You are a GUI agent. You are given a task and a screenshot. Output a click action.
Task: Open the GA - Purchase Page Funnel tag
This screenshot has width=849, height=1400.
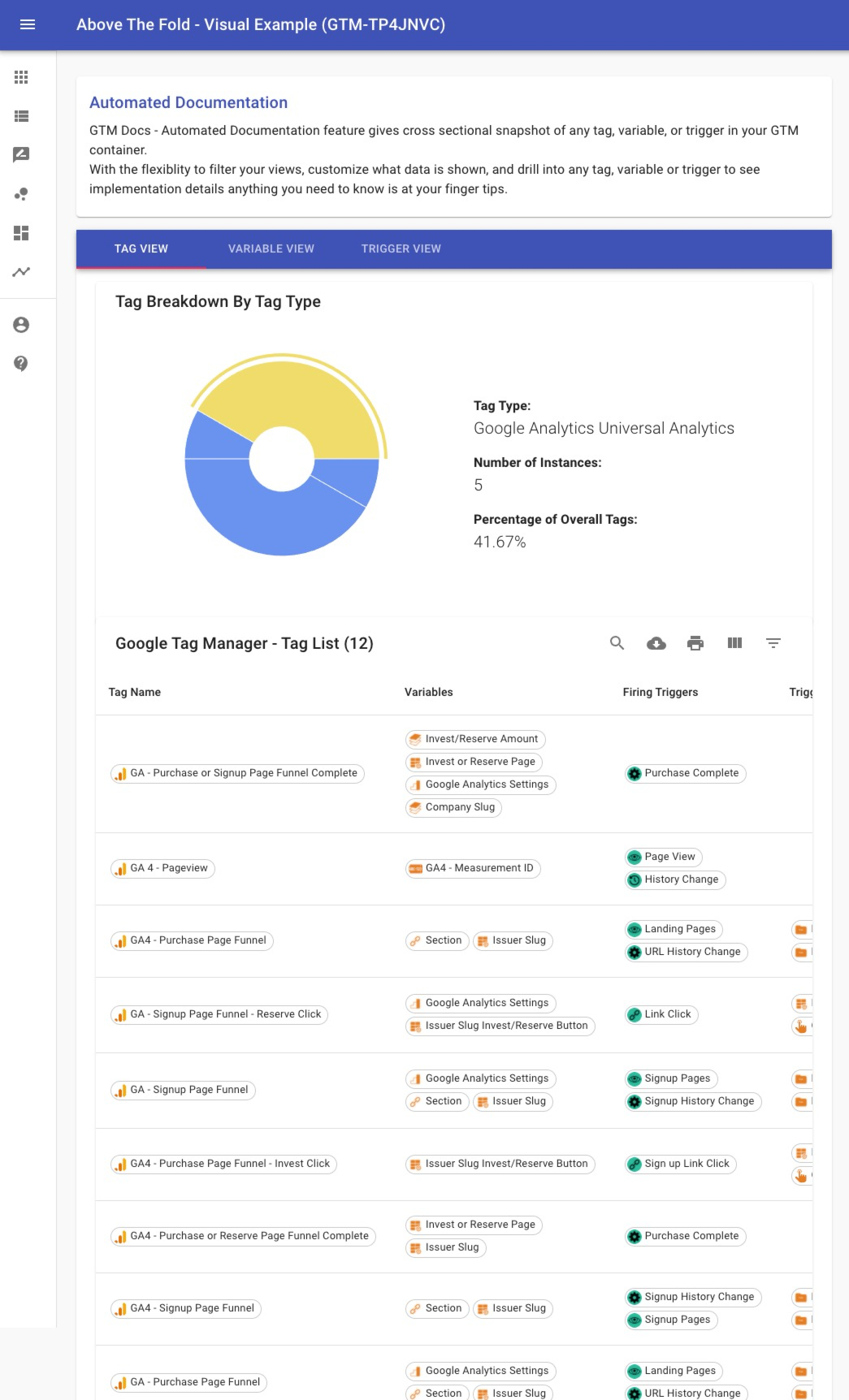click(188, 1382)
